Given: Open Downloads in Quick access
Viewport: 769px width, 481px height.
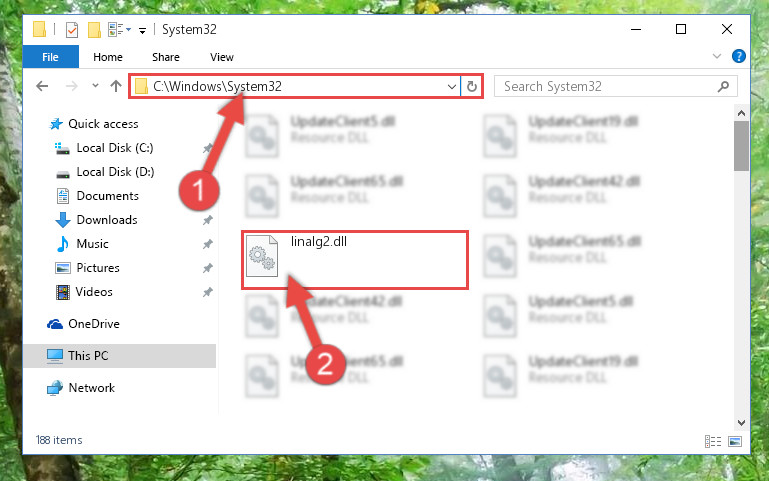Looking at the screenshot, I should [x=107, y=220].
